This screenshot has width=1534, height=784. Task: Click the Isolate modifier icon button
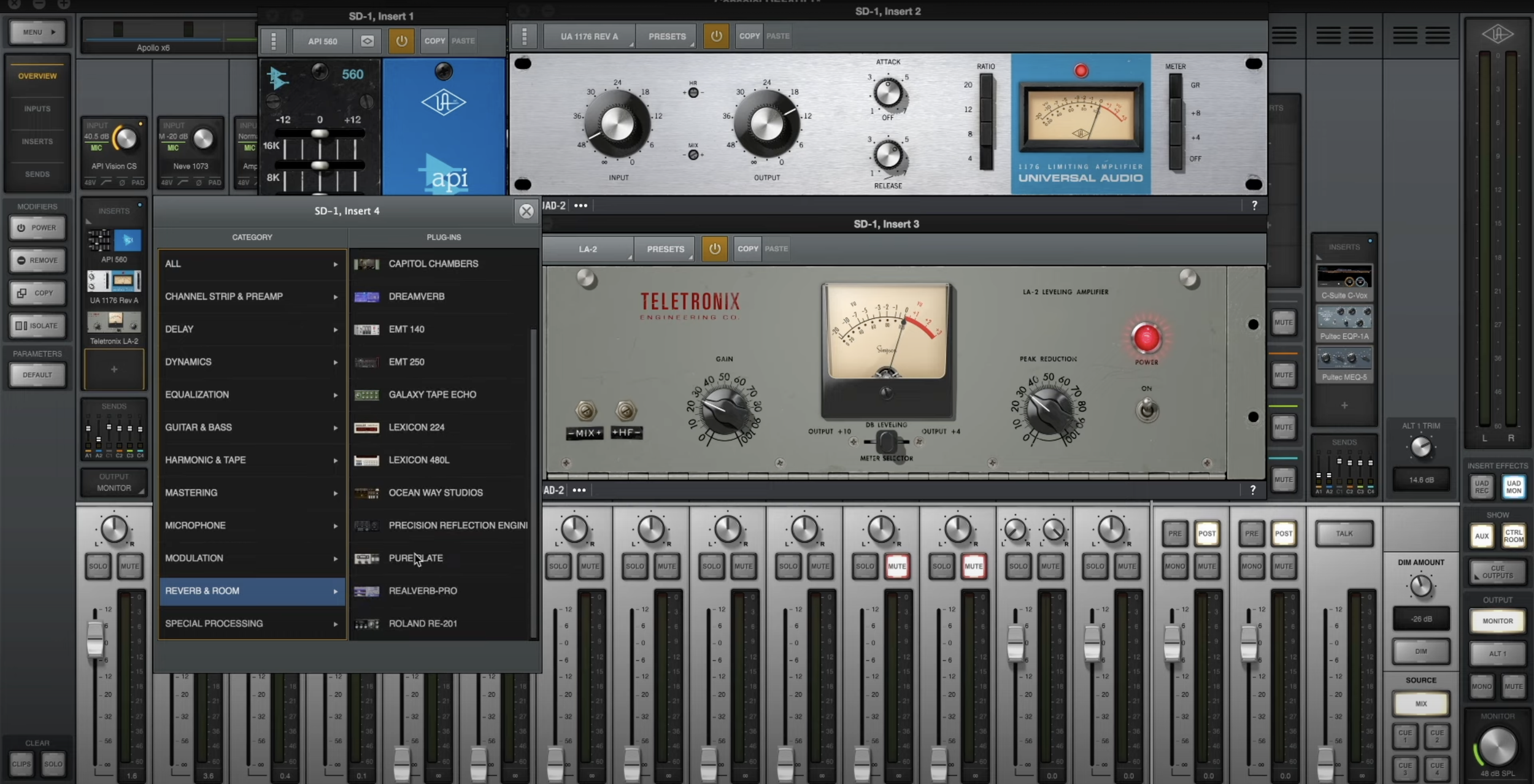[x=37, y=326]
